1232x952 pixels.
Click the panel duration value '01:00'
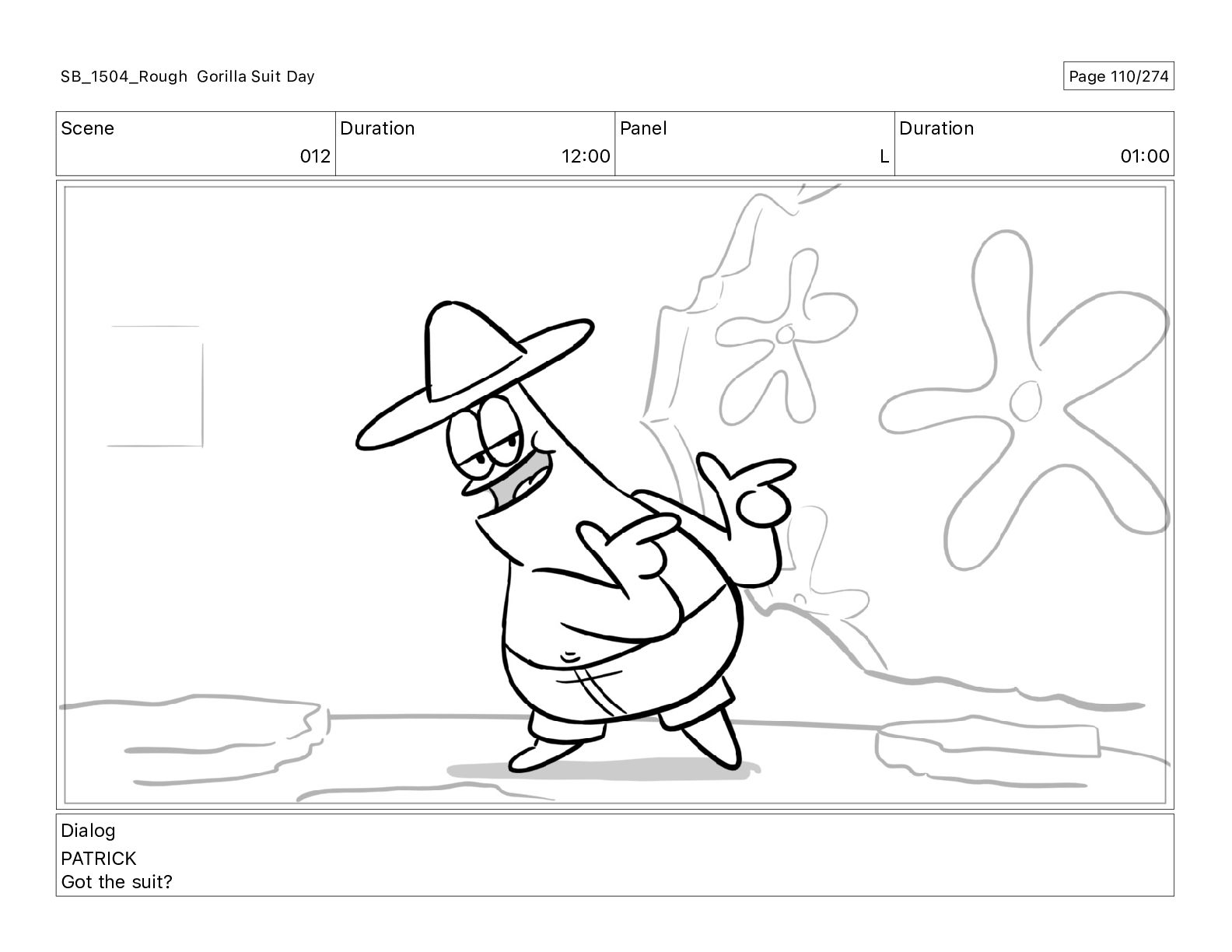point(1144,156)
